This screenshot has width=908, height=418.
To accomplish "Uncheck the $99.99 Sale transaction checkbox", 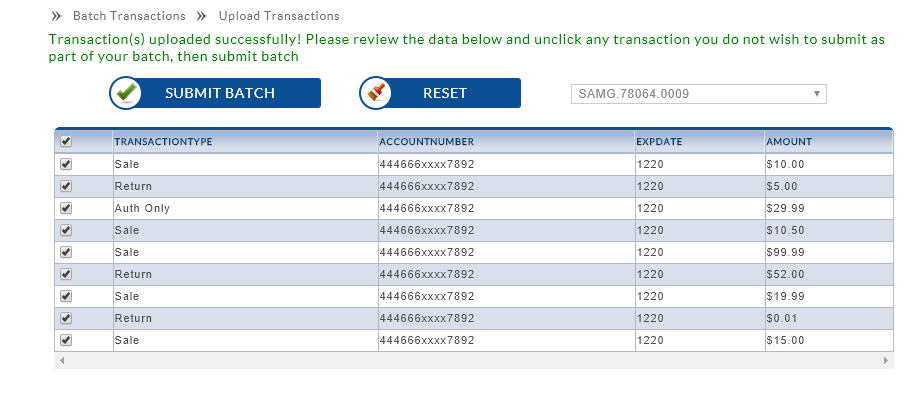I will point(66,252).
